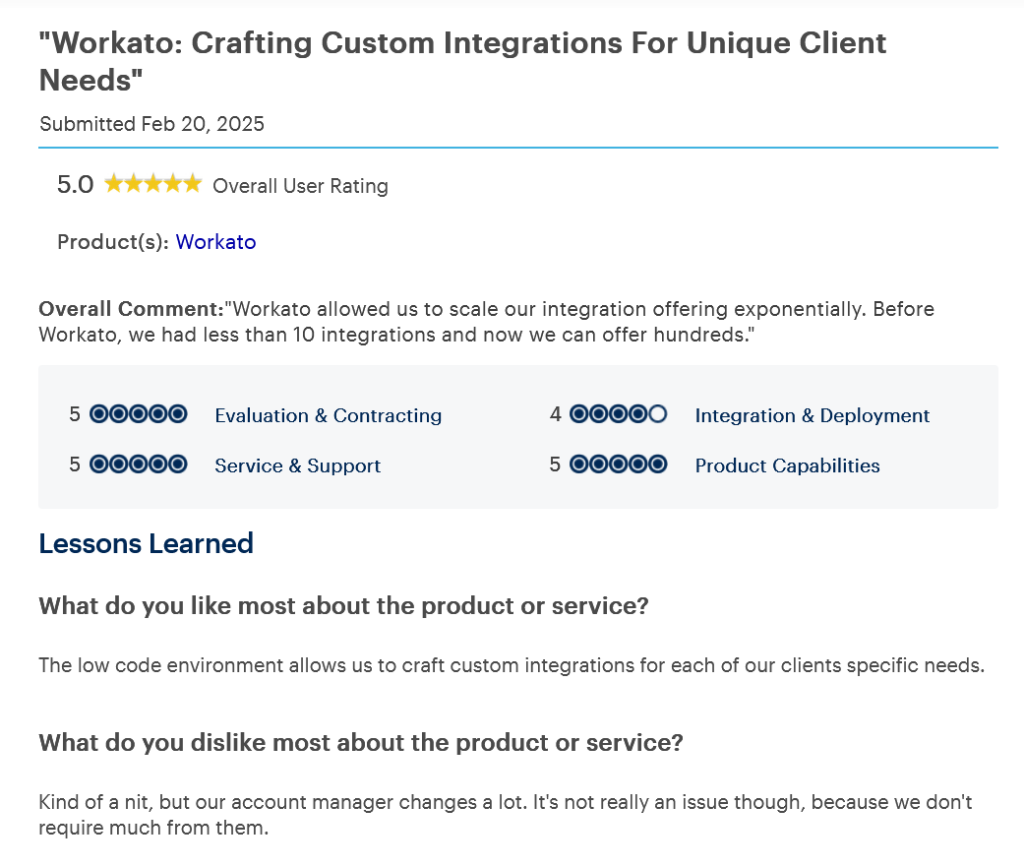1024x867 pixels.
Task: Click the 5.0 overall rating number
Action: 75,185
